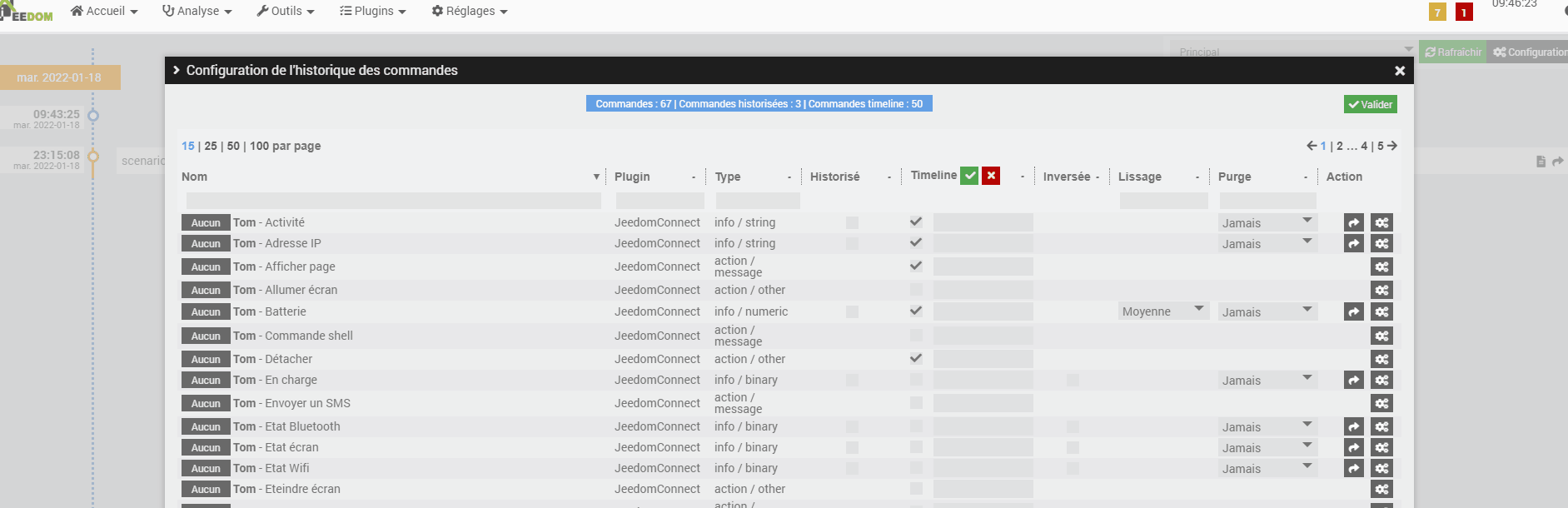The height and width of the screenshot is (508, 1568).
Task: Open the orange 7 messages badge
Action: pos(1437,12)
